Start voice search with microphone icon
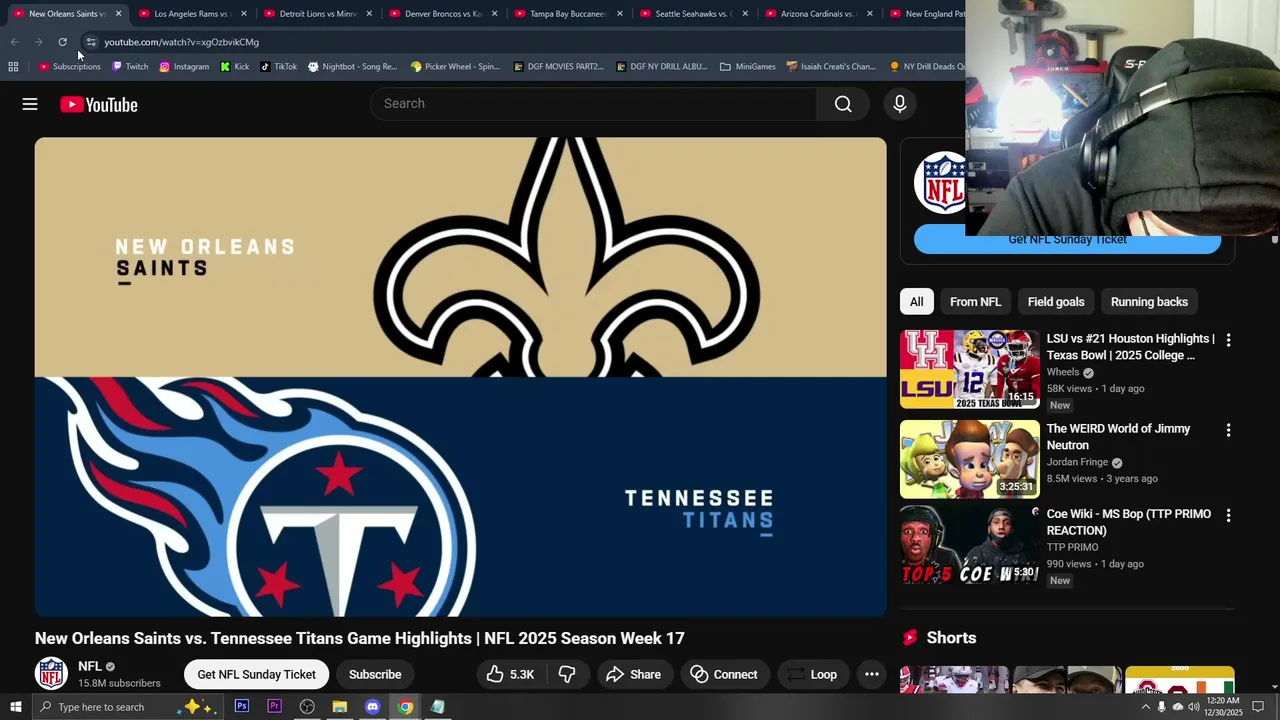The image size is (1280, 720). (899, 104)
